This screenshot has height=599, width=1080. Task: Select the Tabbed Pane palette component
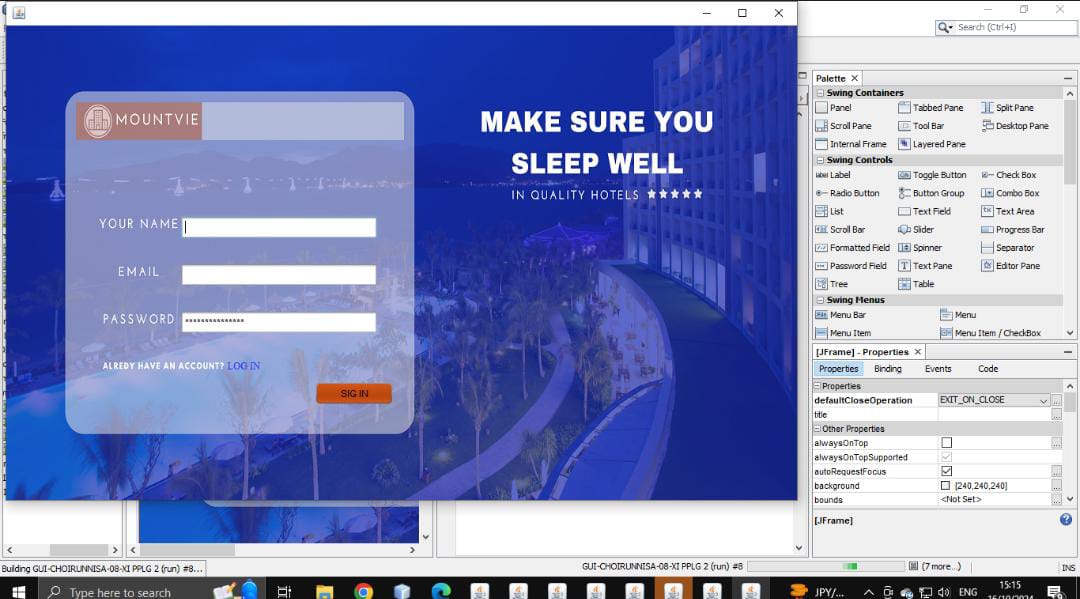coord(930,108)
